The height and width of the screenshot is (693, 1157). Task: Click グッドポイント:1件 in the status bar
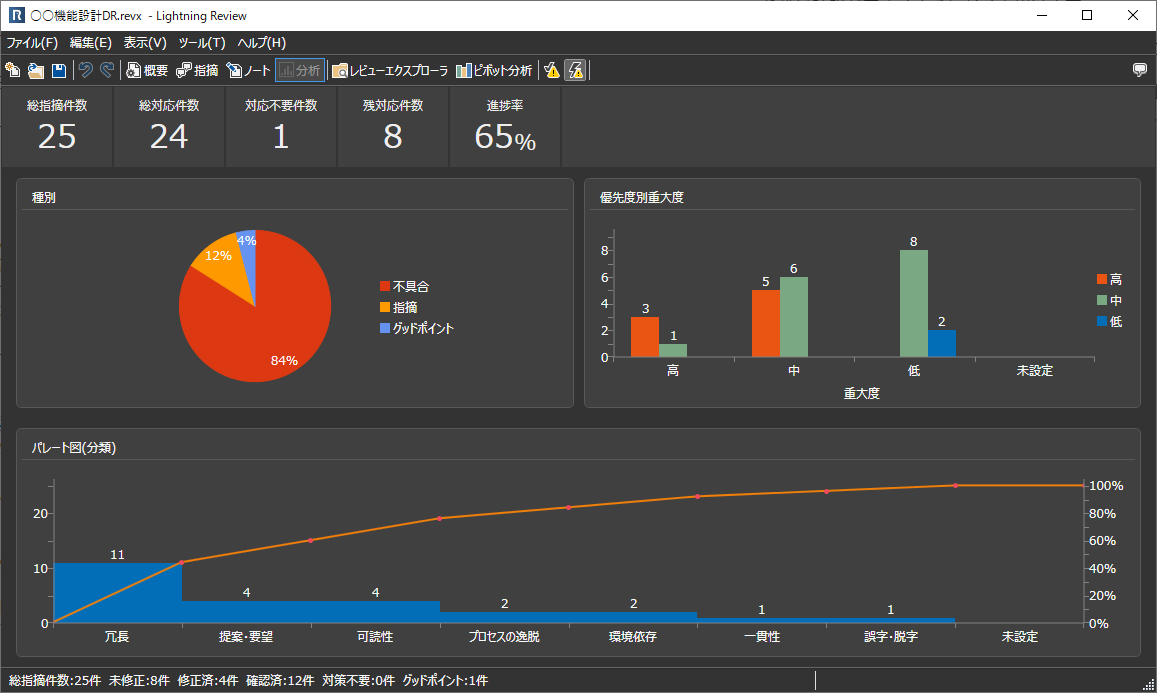pyautogui.click(x=445, y=680)
